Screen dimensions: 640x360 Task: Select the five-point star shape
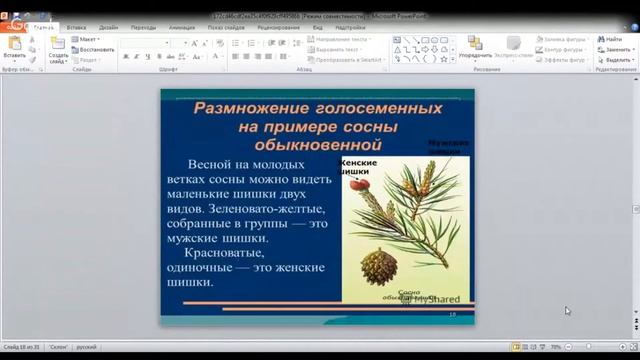[x=444, y=59]
